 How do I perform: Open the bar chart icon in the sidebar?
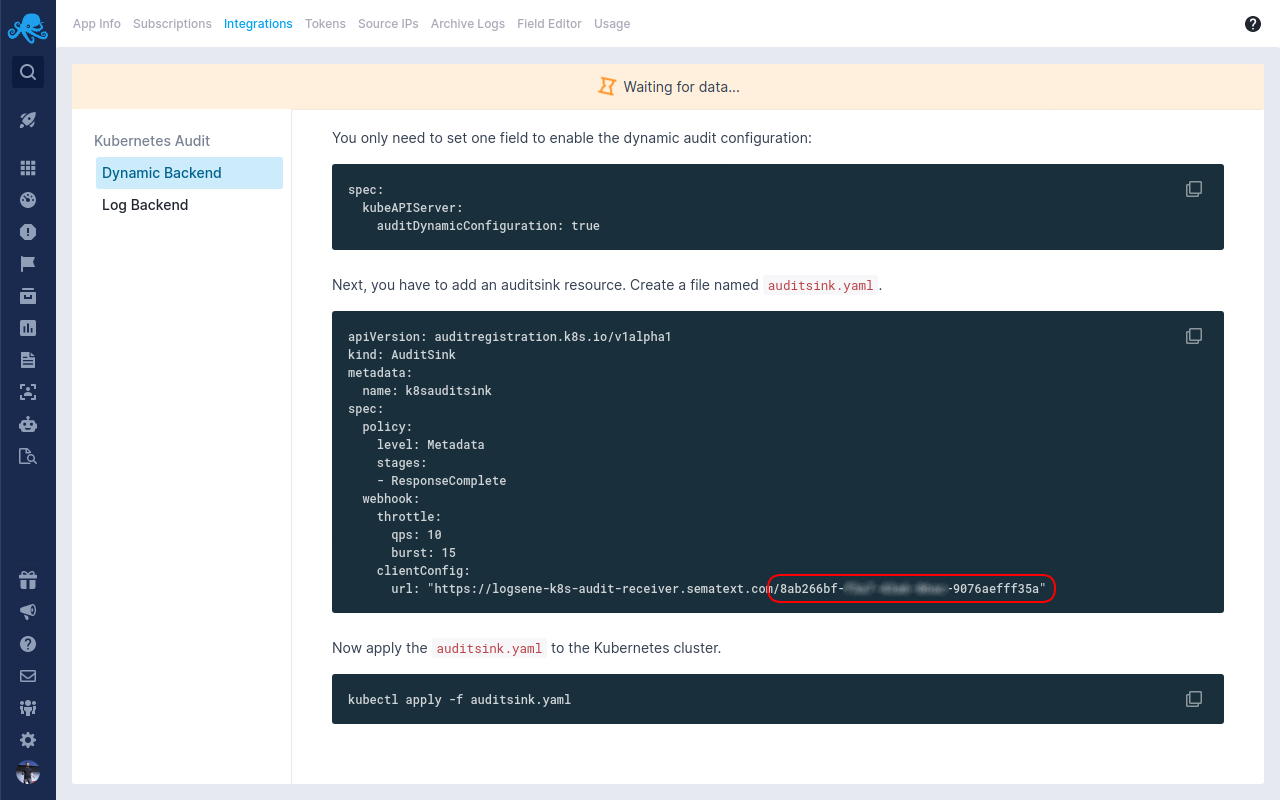[28, 328]
